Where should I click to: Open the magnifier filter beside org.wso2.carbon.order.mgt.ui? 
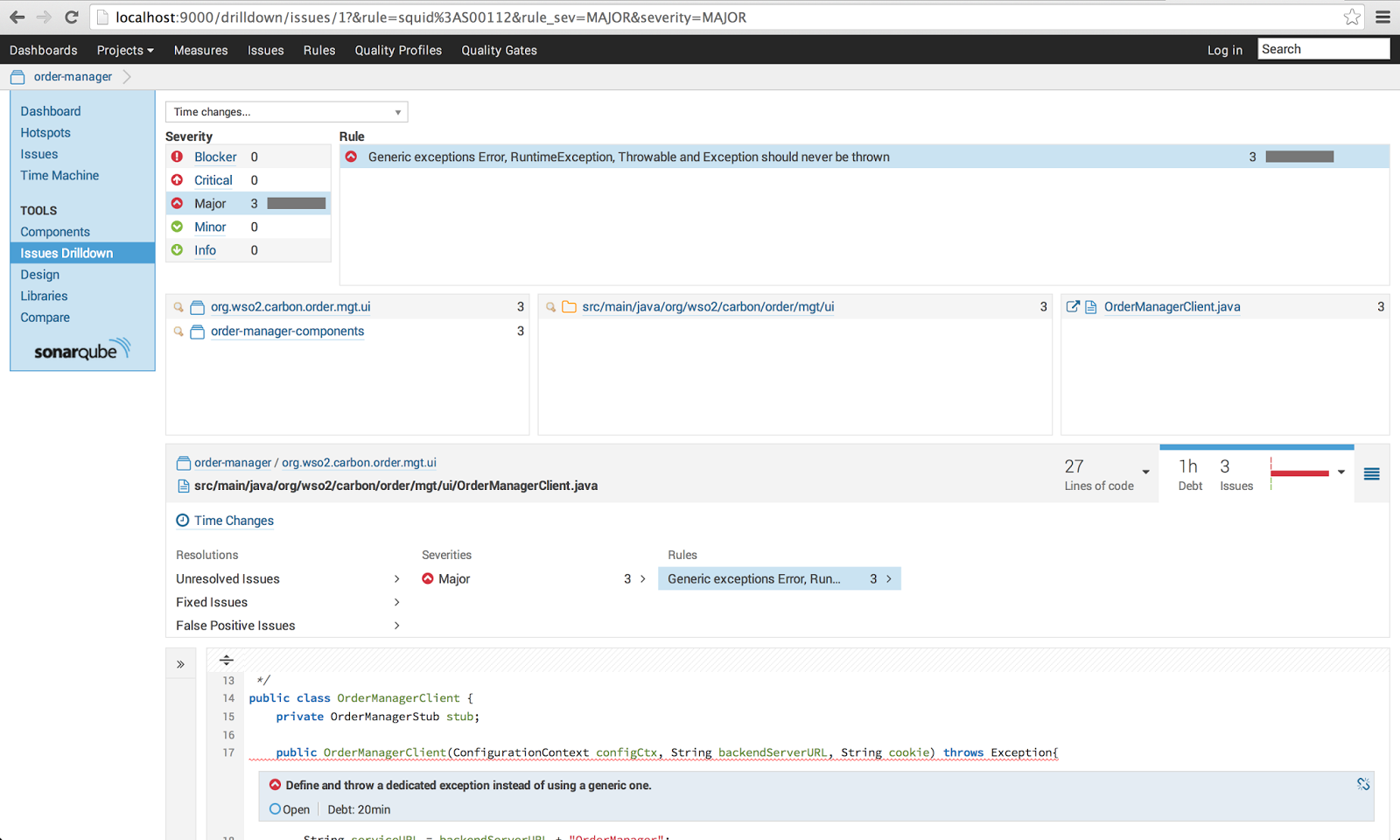pyautogui.click(x=178, y=306)
